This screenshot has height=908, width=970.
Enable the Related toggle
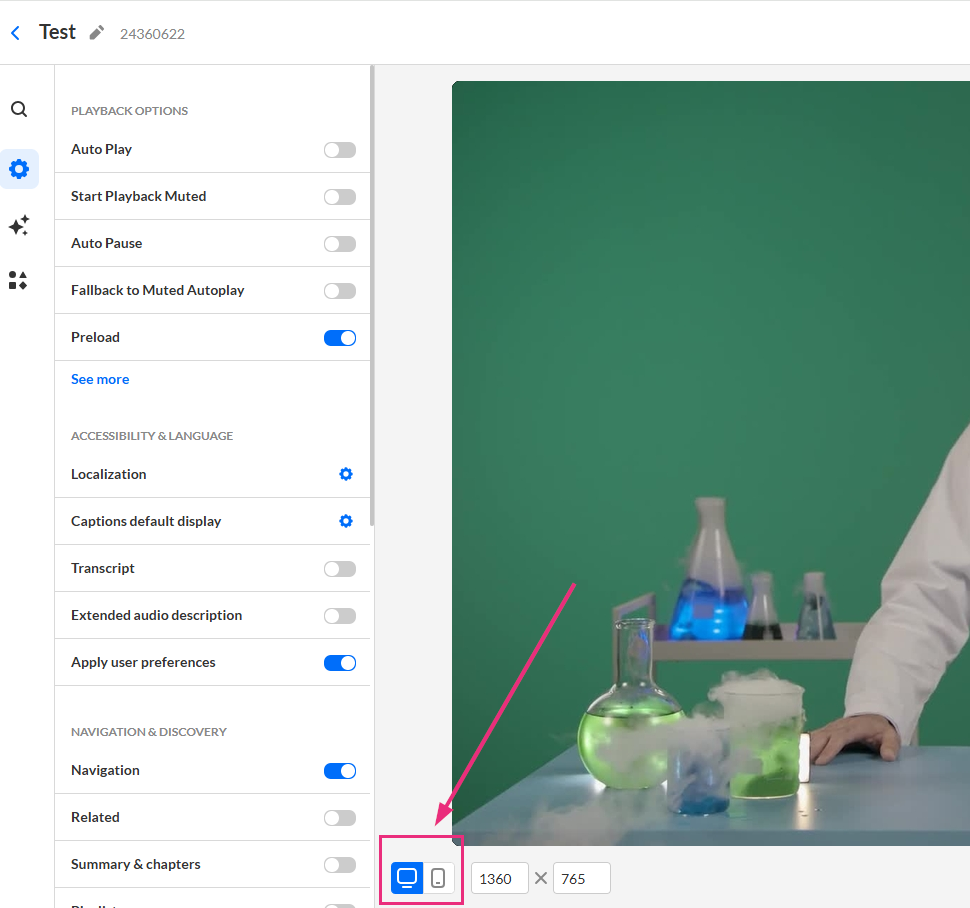pos(340,818)
